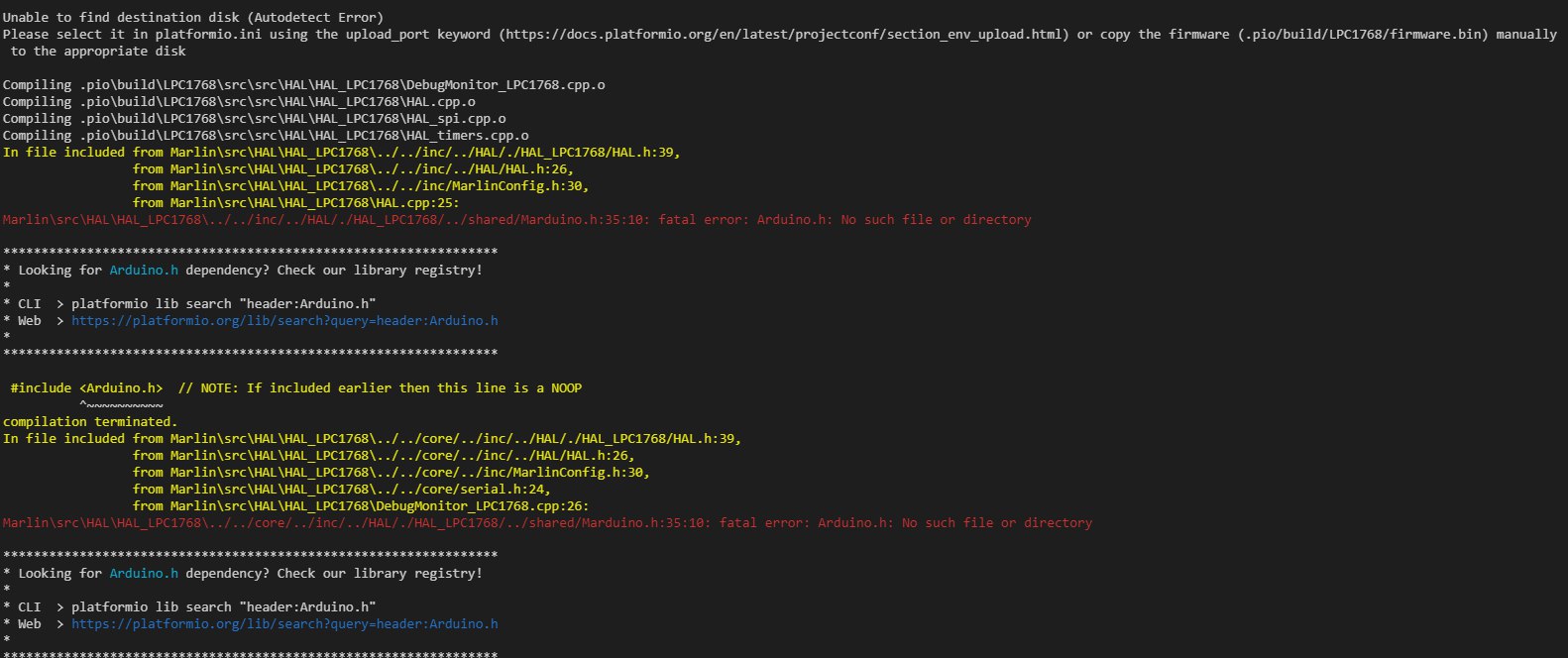
Task: Click the 'HAL_LPC1768\../../inc/MarlinConfig.h:30,' trace line
Action: click(x=361, y=185)
